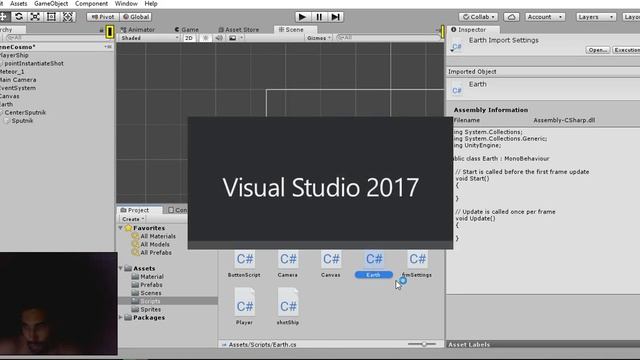Open the Component menu
This screenshot has height=360, width=640.
point(91,4)
